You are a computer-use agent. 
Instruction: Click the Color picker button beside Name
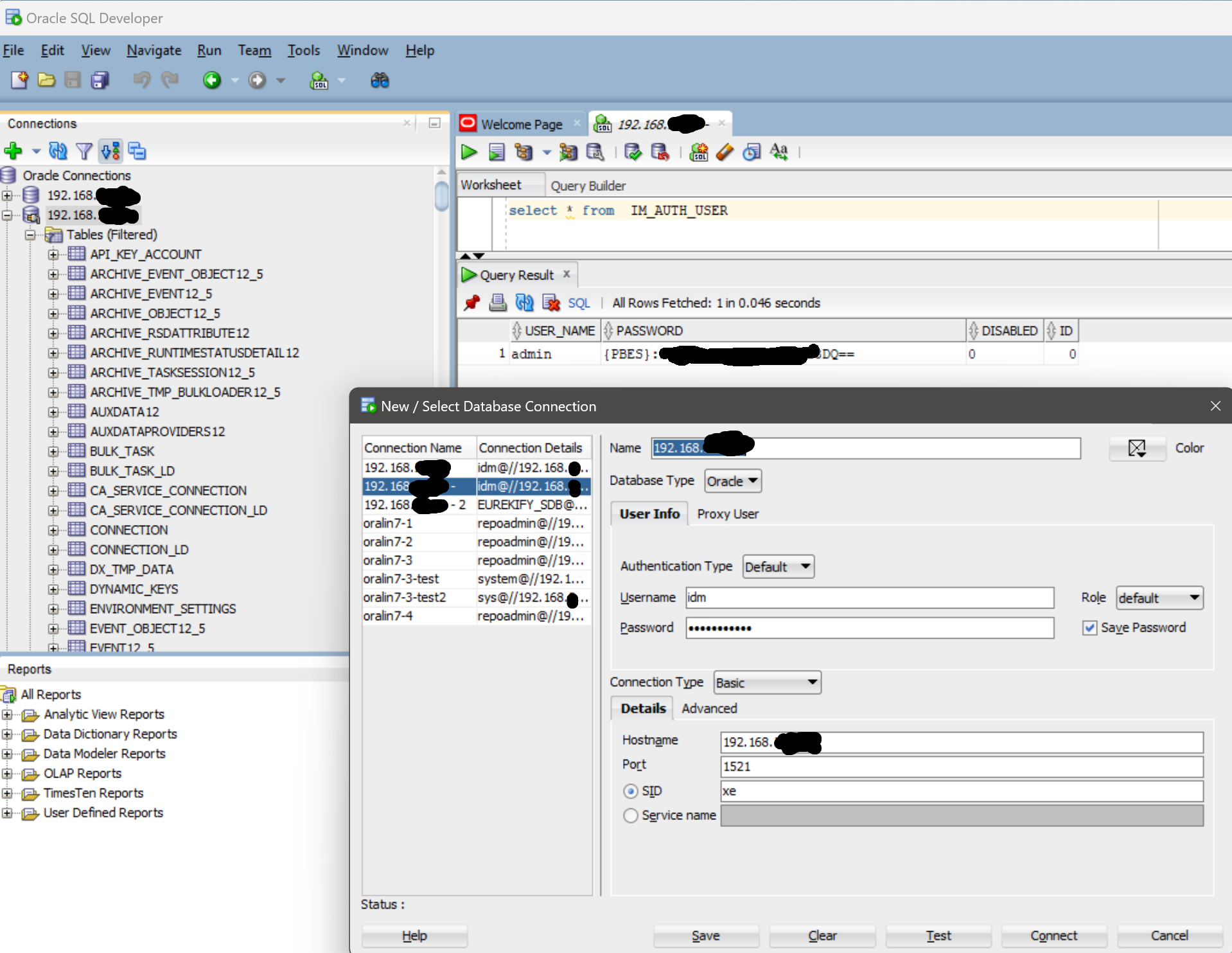1137,448
